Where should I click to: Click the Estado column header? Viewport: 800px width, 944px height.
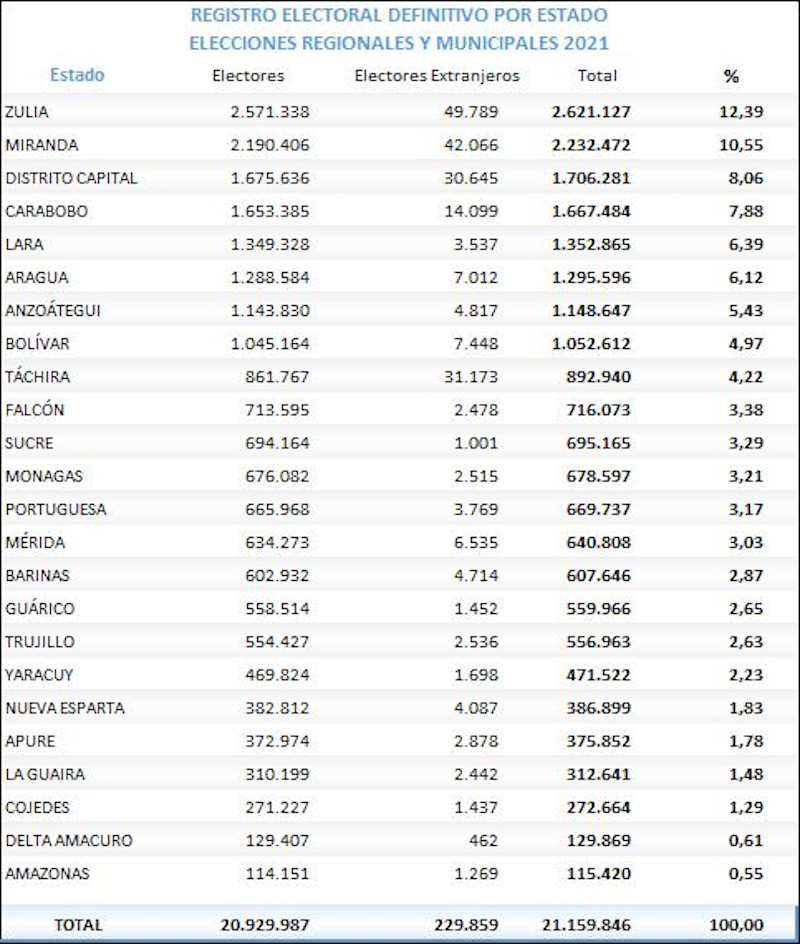tap(77, 75)
